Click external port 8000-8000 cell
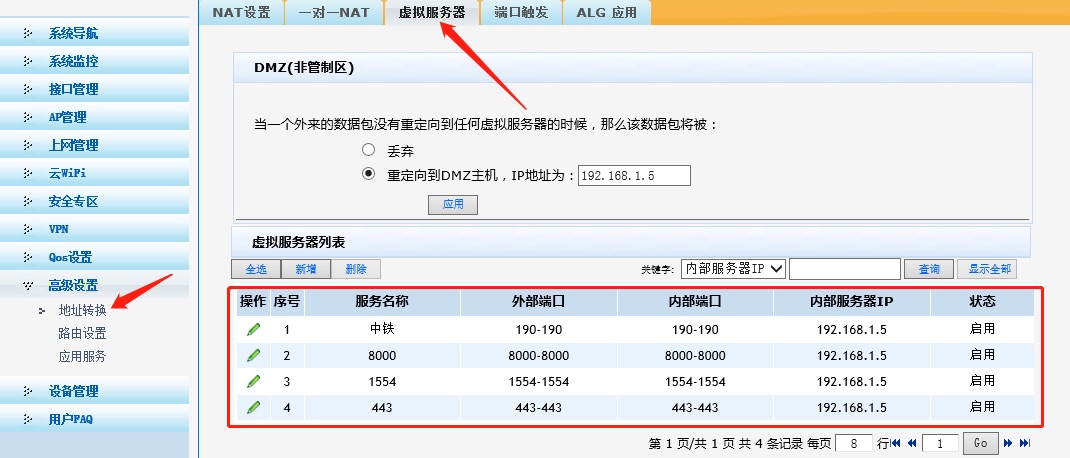 (538, 356)
